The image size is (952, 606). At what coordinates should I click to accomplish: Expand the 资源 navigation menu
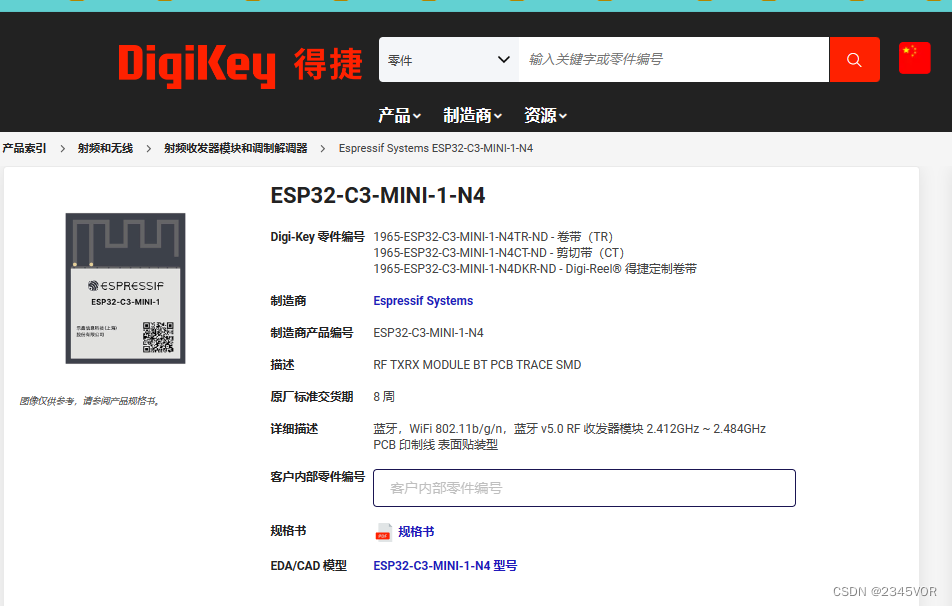tap(545, 115)
